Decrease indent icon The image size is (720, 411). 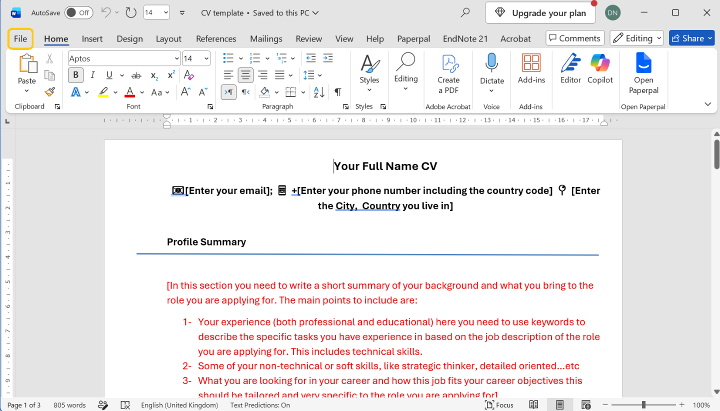[x=311, y=58]
